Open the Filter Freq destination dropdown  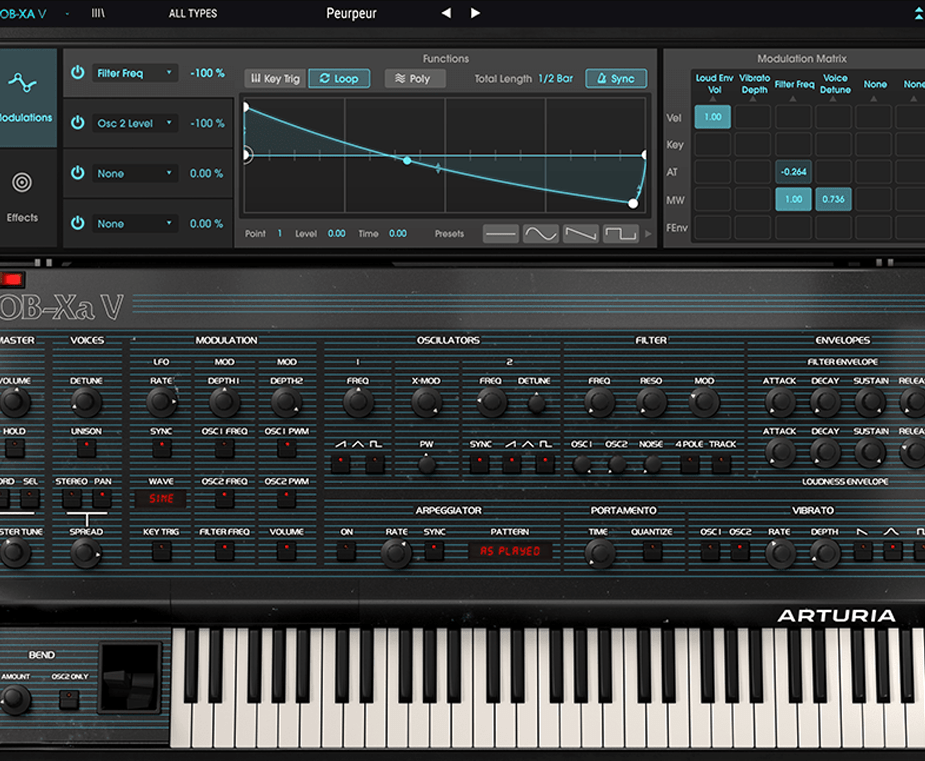(x=135, y=73)
